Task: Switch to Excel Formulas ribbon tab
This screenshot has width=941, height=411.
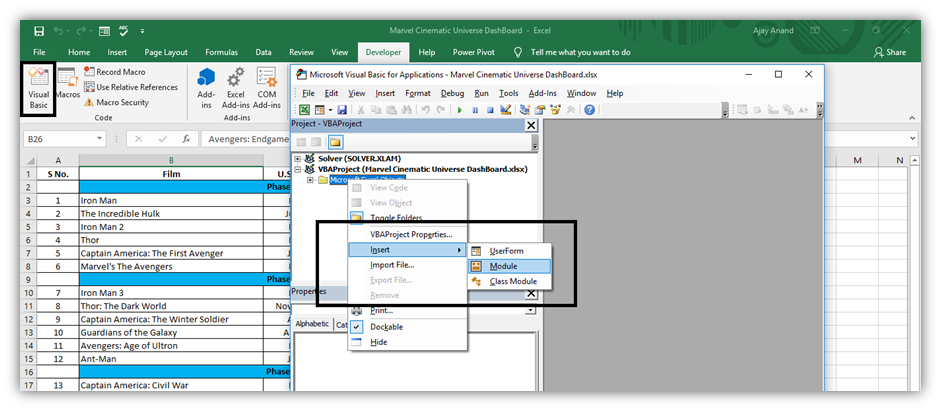Action: pos(221,52)
